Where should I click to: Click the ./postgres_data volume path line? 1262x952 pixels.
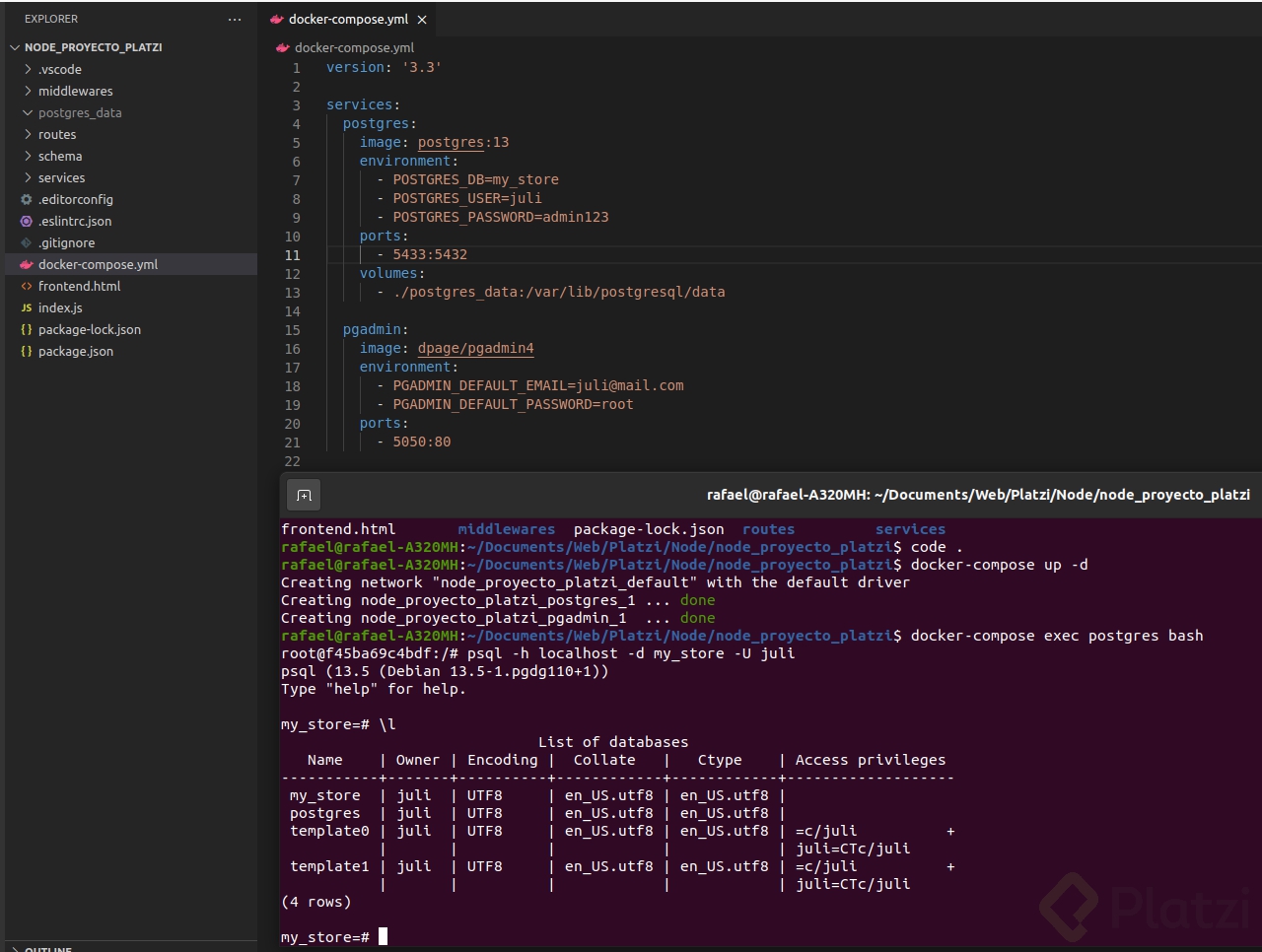click(559, 292)
